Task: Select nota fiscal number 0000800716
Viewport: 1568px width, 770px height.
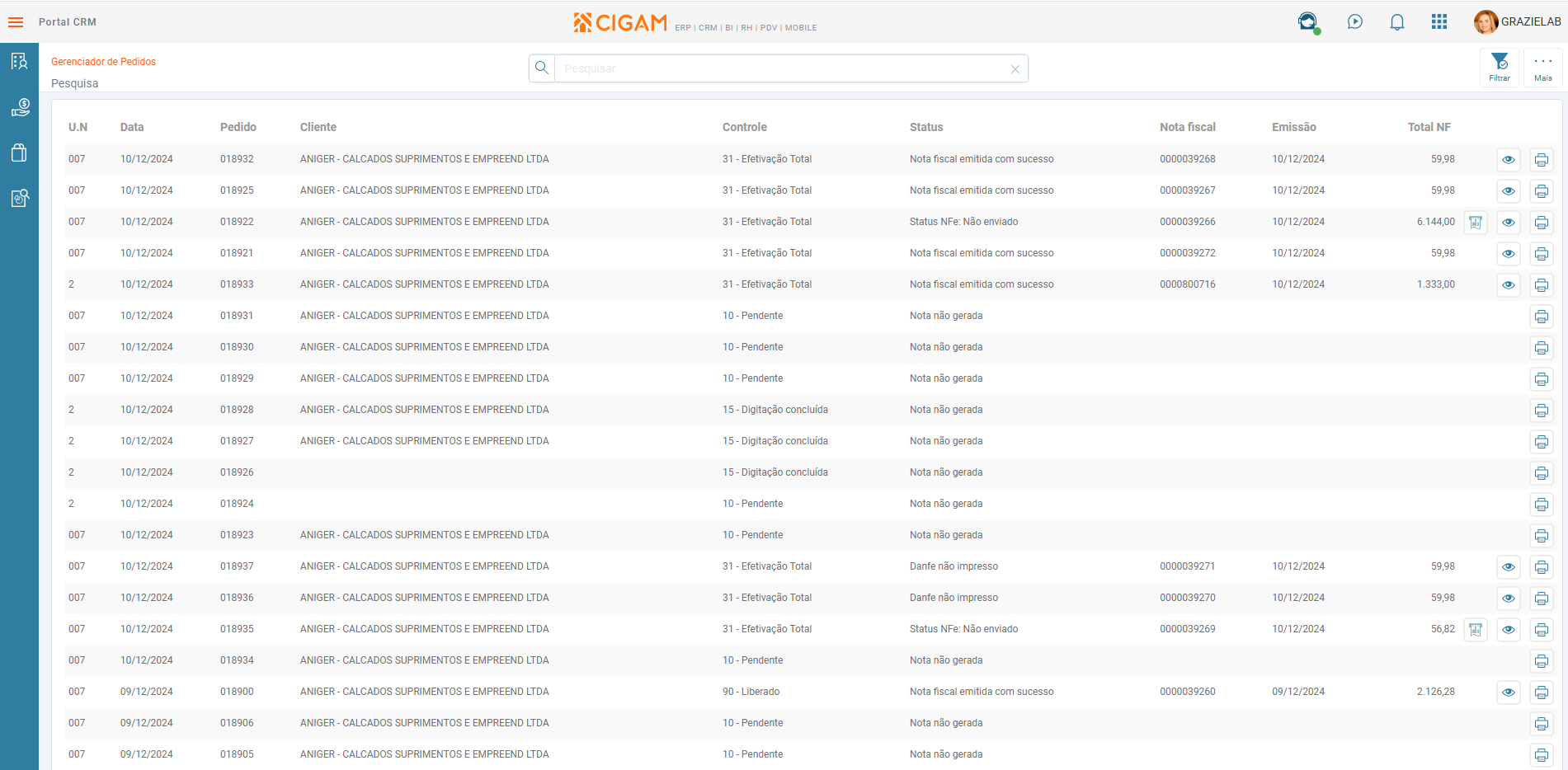Action: [x=1188, y=284]
